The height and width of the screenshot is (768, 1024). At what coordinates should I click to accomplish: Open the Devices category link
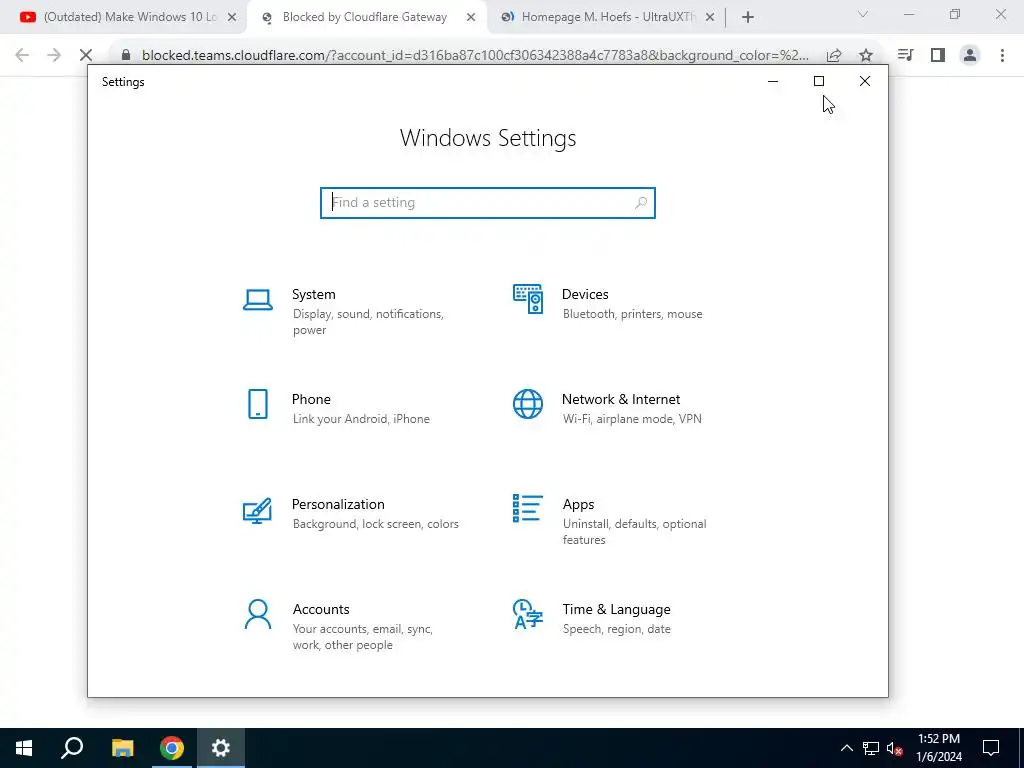click(x=585, y=294)
